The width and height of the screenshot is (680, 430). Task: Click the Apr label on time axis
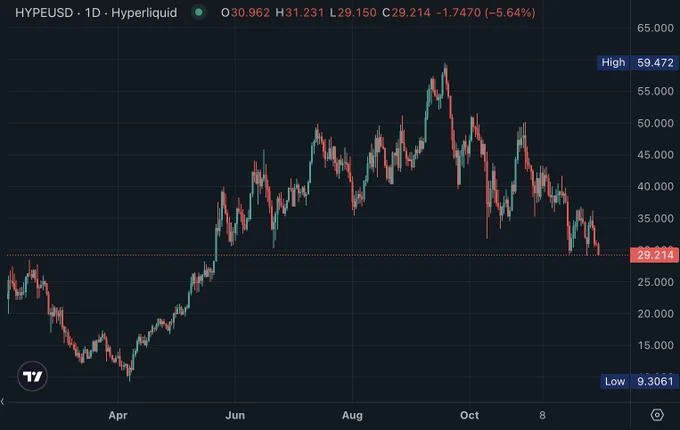[118, 415]
